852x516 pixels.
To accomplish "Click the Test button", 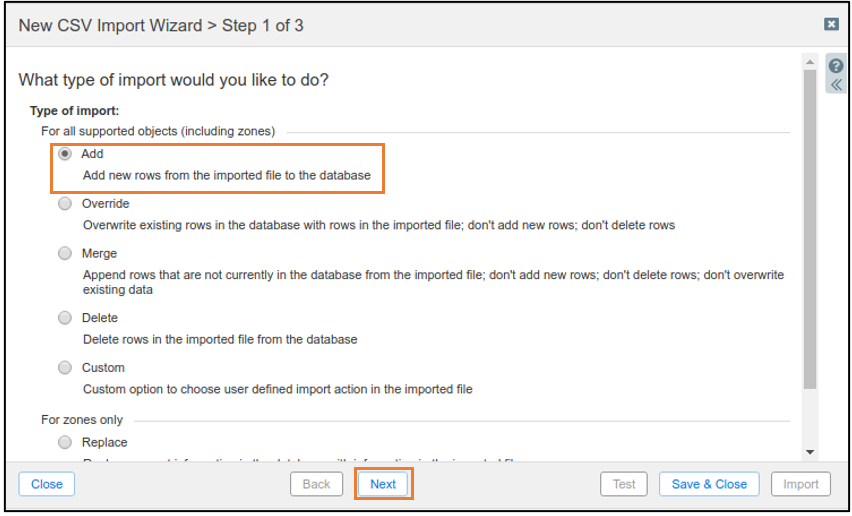I will [x=624, y=484].
